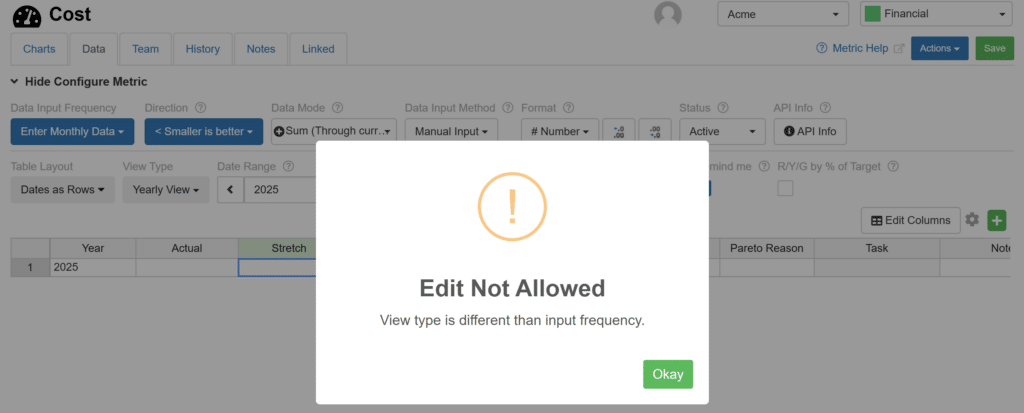This screenshot has width=1024, height=413.
Task: Expand the Active status dropdown
Action: pyautogui.click(x=721, y=131)
